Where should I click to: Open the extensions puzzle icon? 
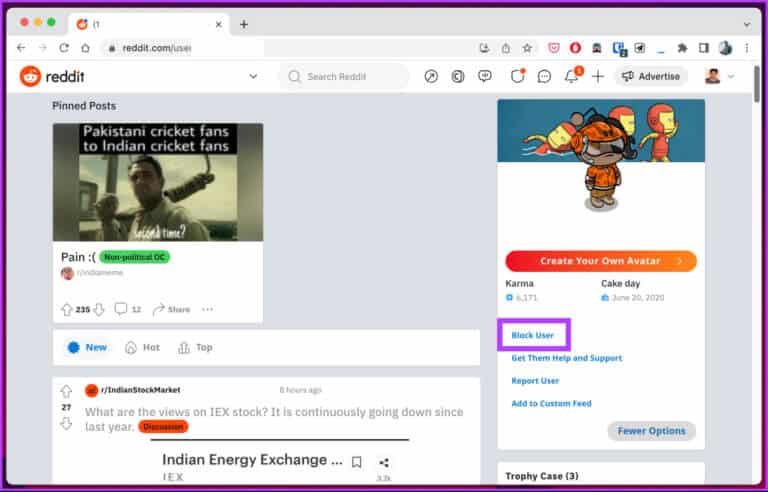tap(682, 48)
